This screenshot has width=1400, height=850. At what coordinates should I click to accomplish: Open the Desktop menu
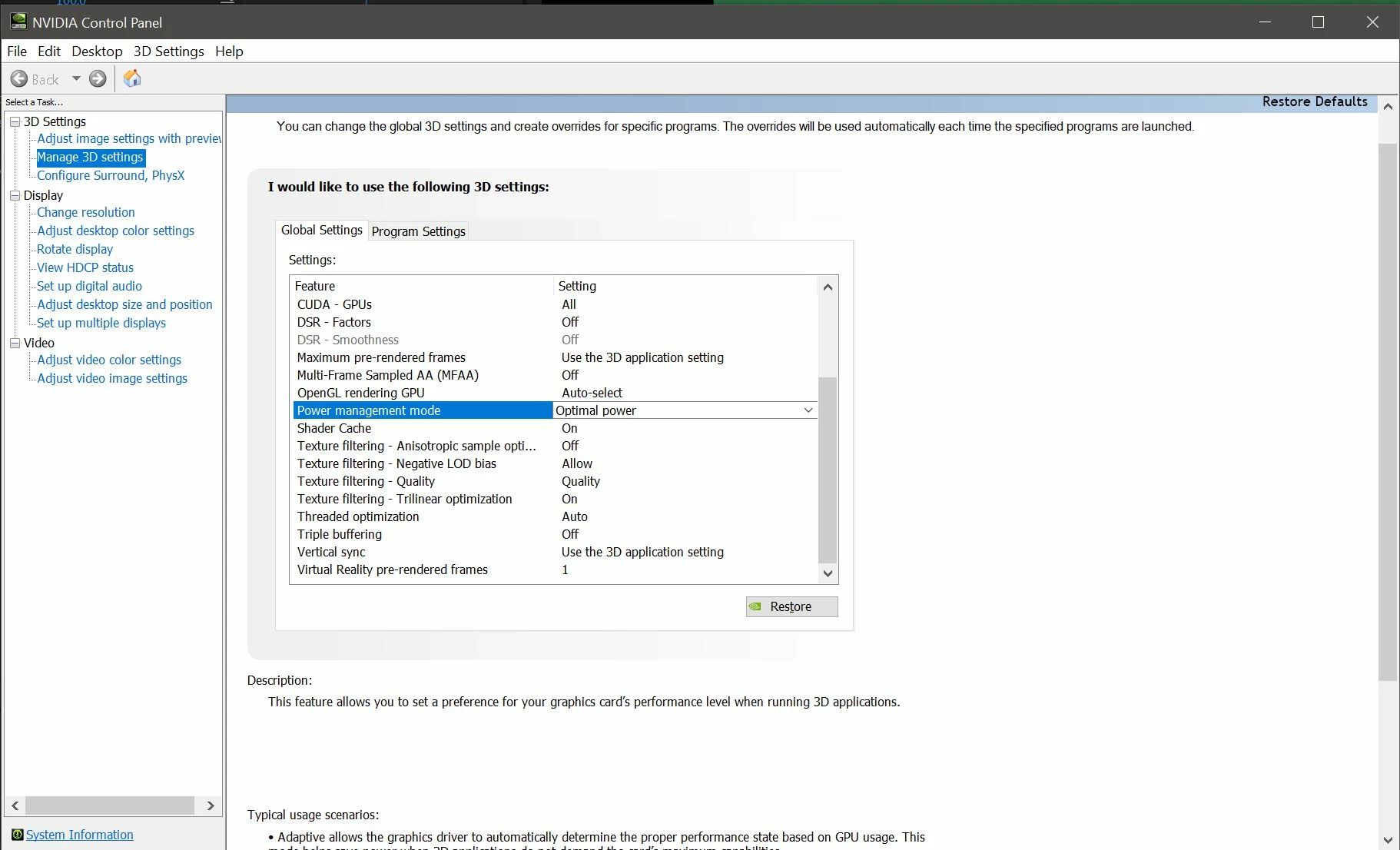click(97, 51)
